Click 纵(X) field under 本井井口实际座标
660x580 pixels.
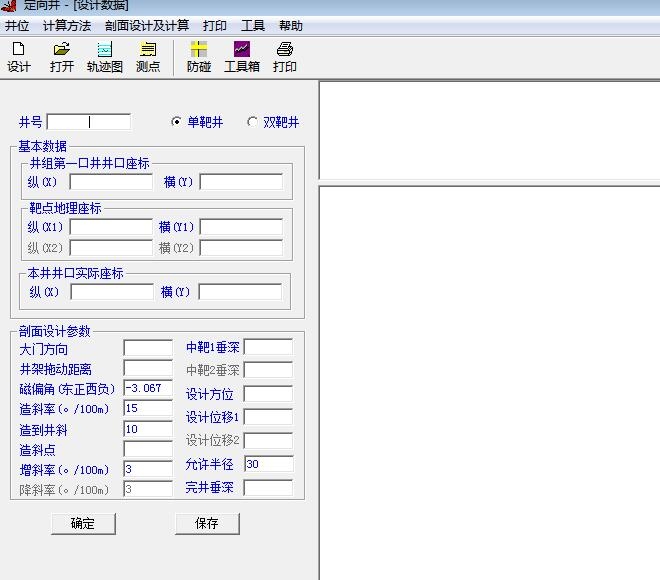pos(112,292)
